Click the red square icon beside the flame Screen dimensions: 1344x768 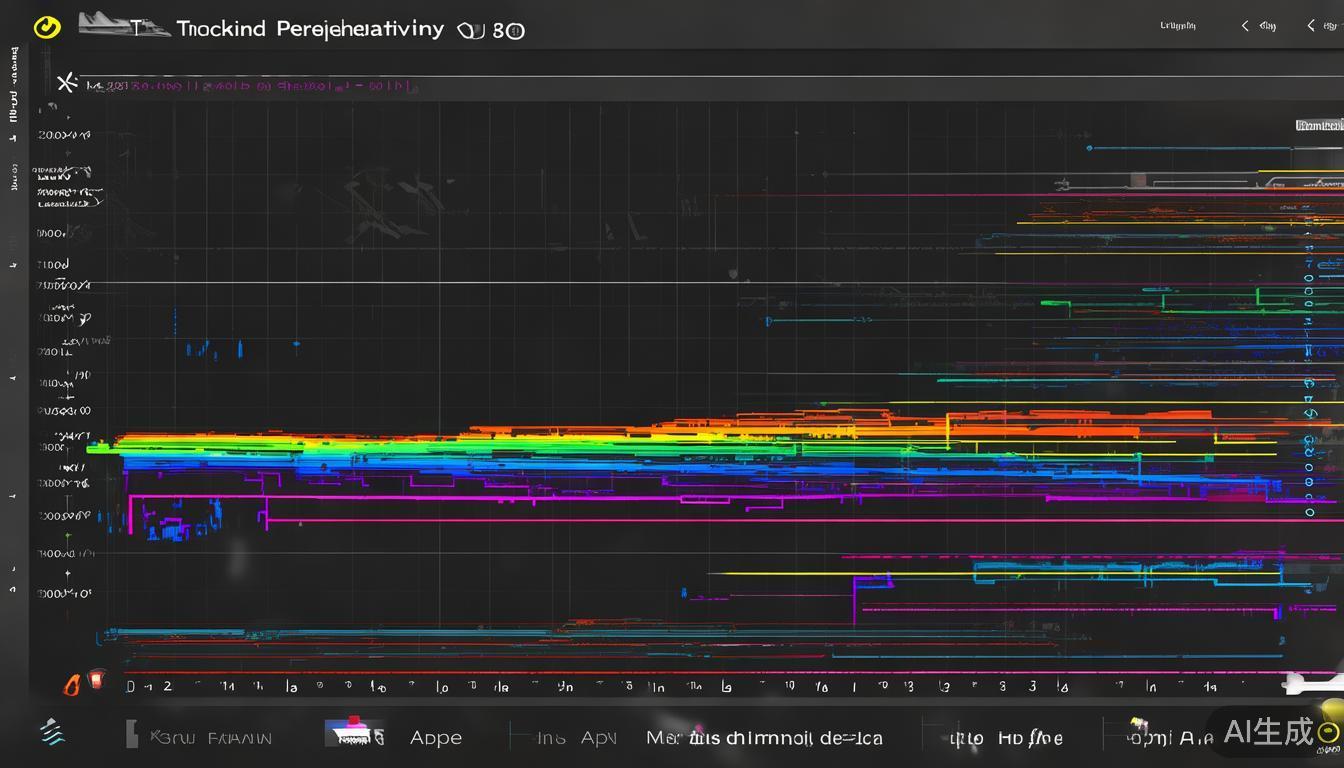(97, 680)
